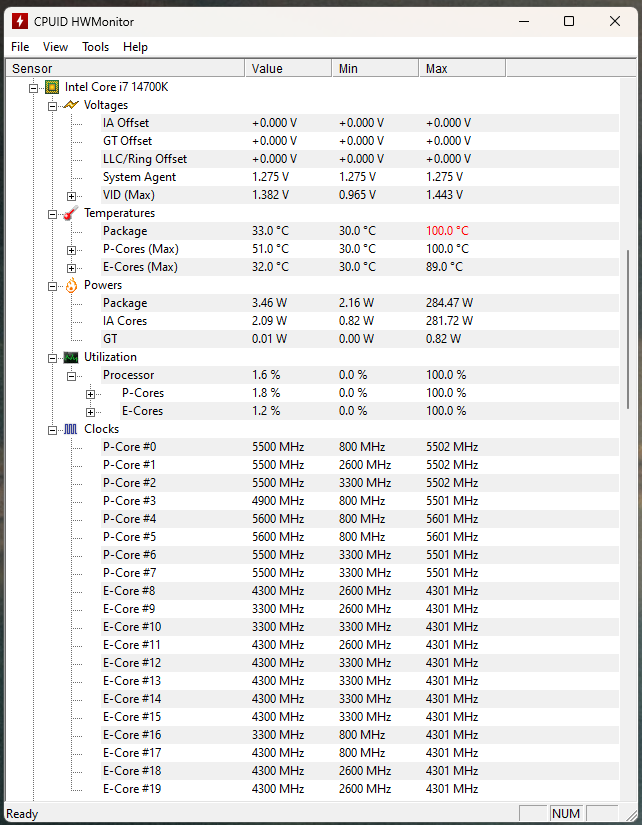Screen dimensions: 642x825
Task: Click the Voltages lightning bolt icon
Action: [x=70, y=105]
